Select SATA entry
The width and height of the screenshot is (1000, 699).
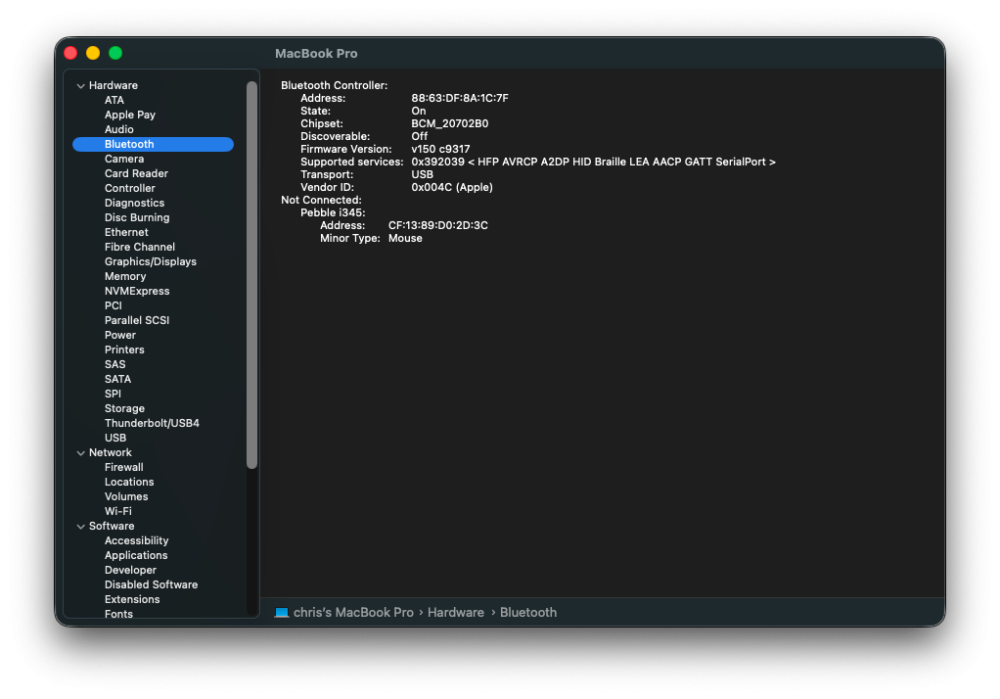pos(118,379)
